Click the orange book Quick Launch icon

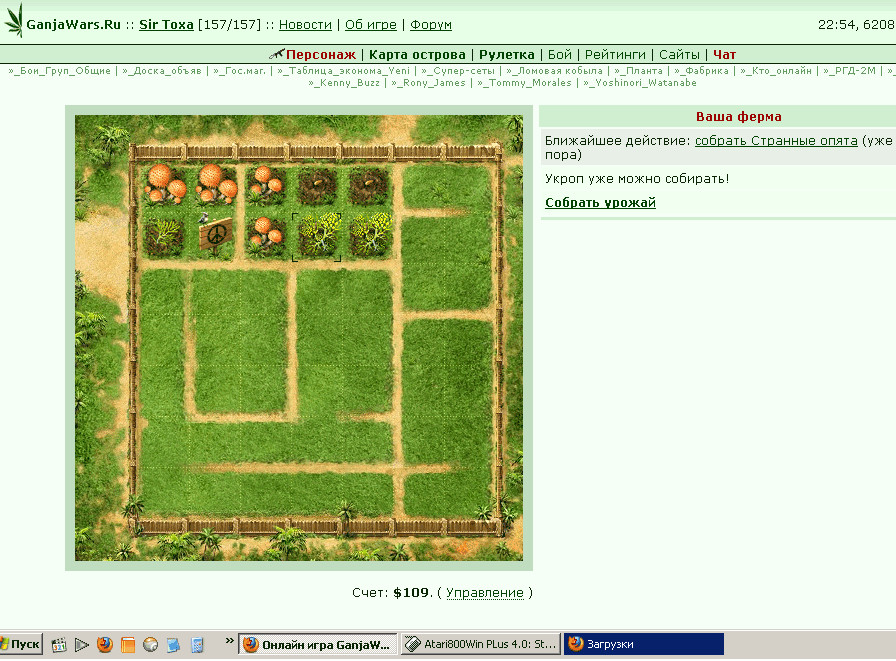coord(127,645)
